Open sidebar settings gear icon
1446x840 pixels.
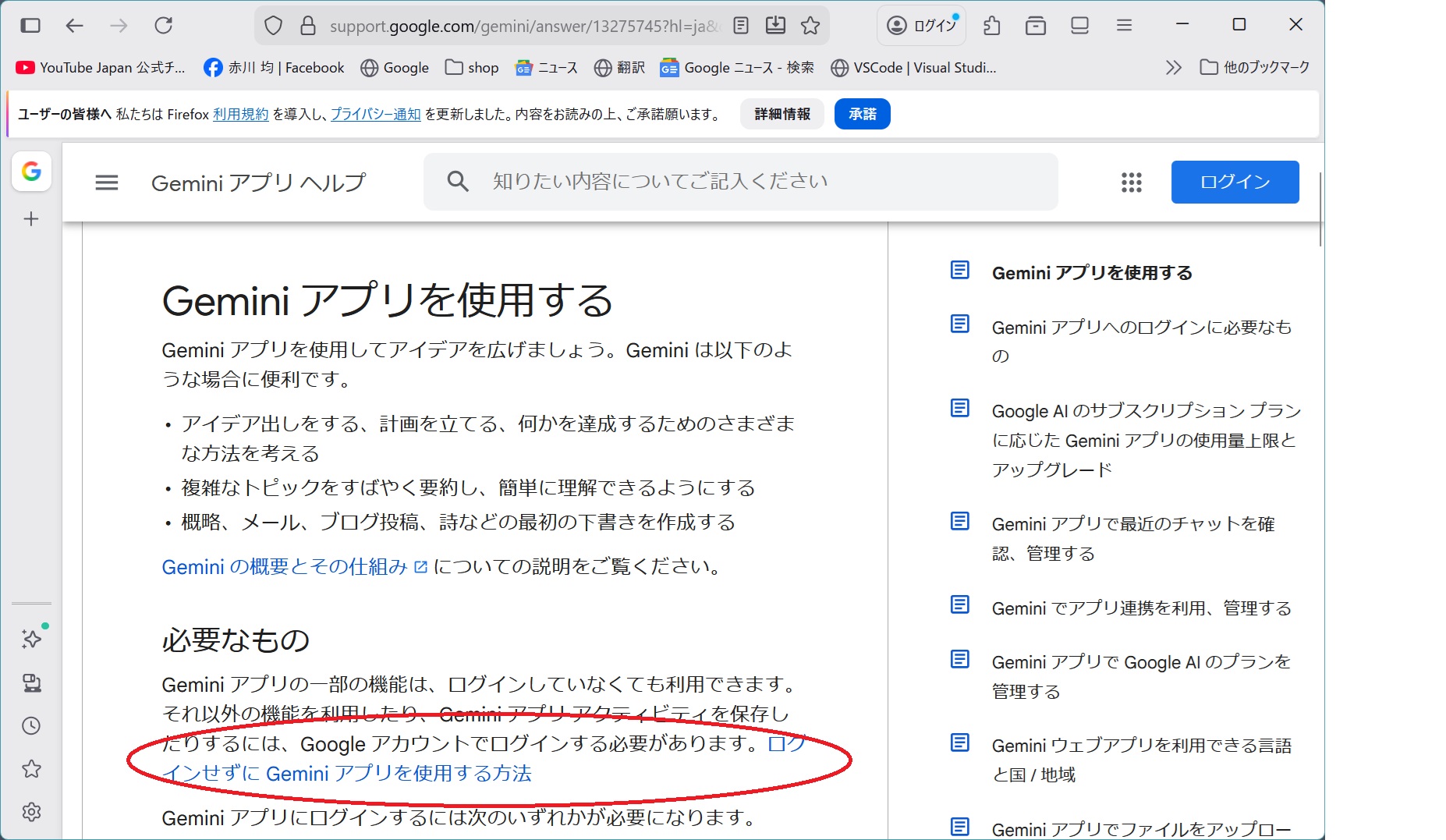pos(31,812)
